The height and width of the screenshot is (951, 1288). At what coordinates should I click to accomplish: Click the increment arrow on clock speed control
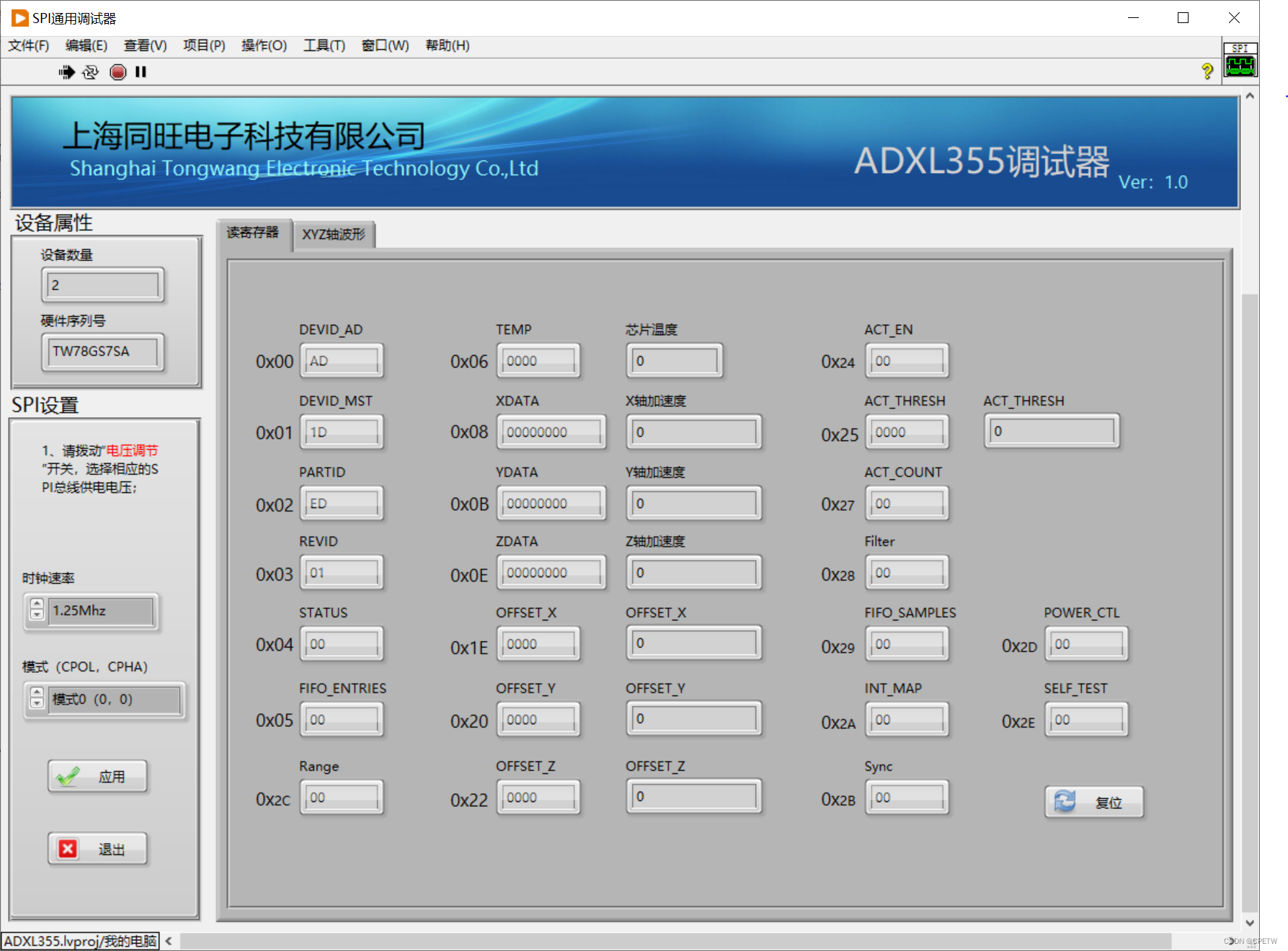35,605
